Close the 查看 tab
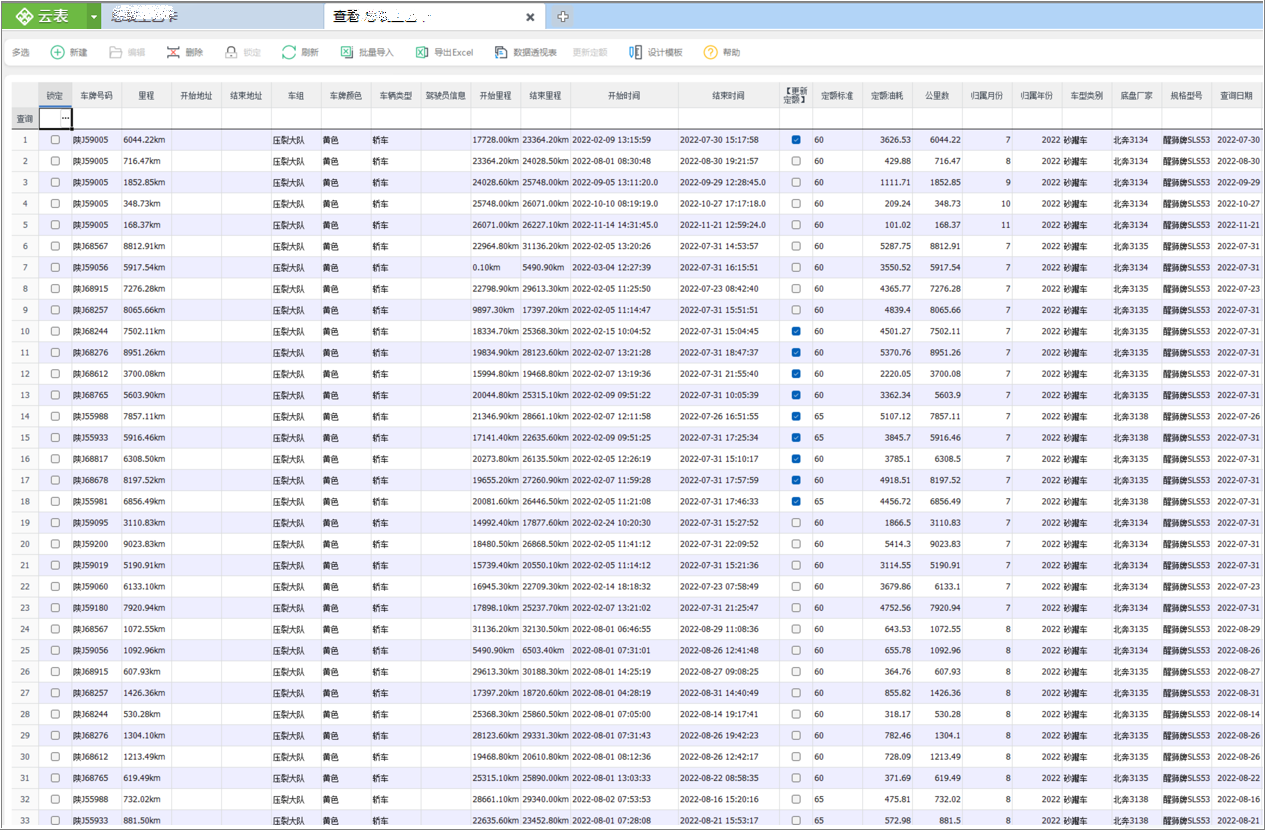The width and height of the screenshot is (1265, 830). (x=530, y=17)
